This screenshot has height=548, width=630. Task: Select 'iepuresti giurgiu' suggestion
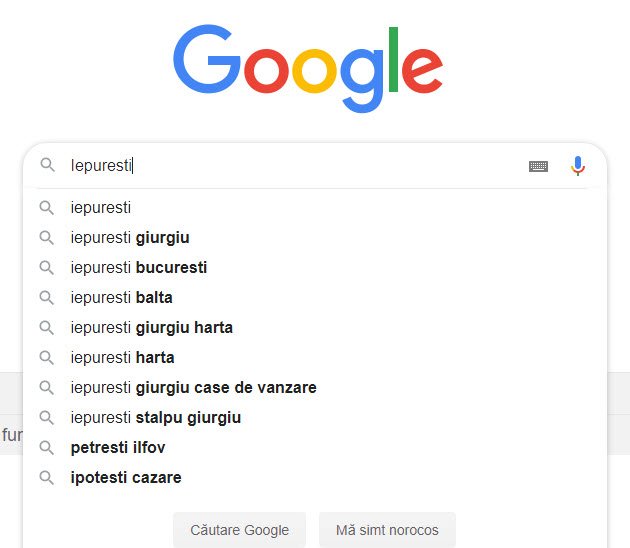(130, 238)
